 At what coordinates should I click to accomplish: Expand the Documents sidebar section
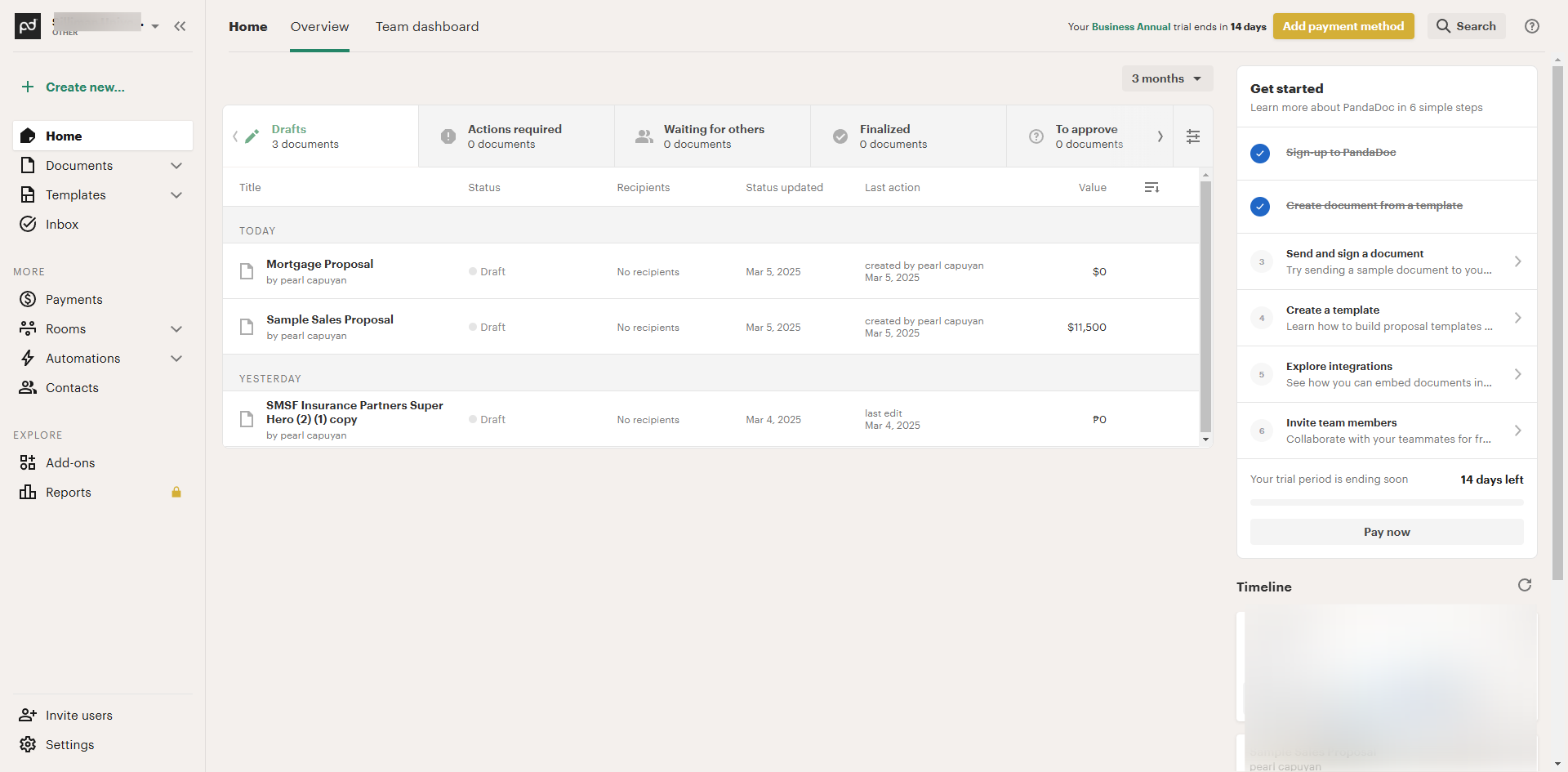coord(176,166)
